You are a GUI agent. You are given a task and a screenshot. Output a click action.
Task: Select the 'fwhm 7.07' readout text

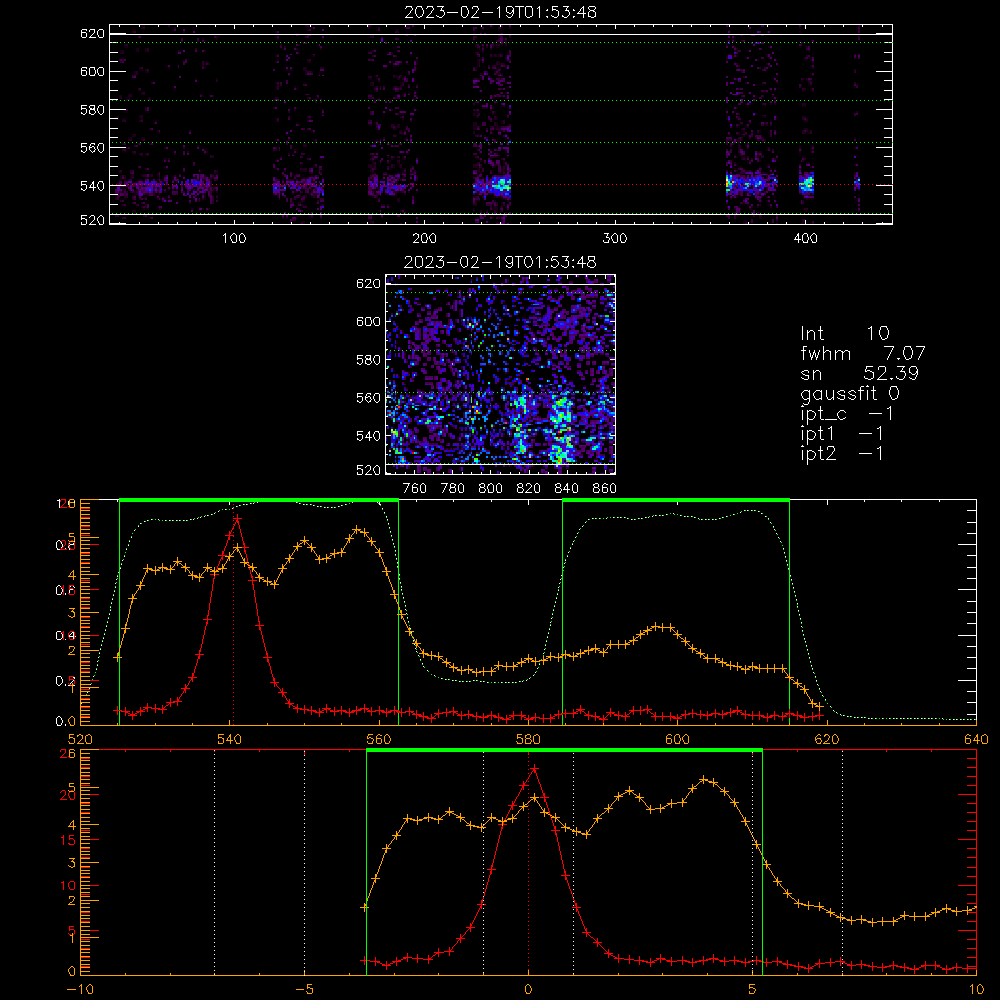(x=863, y=353)
